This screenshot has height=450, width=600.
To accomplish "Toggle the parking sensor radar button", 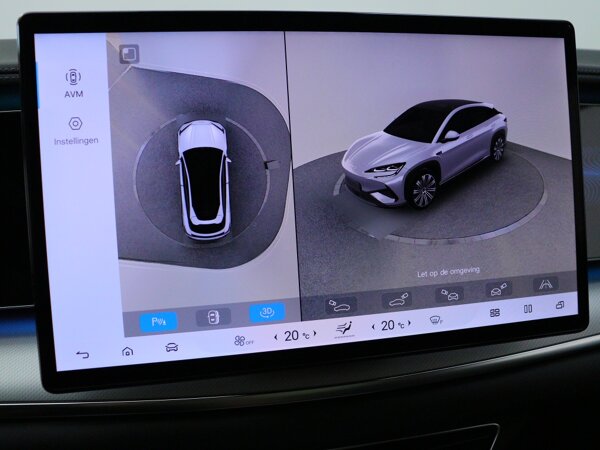I will 158,321.
